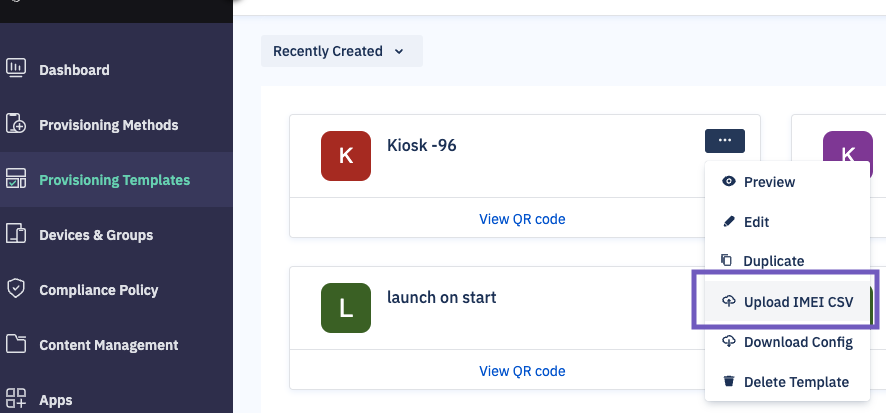Choose Upload IMEI CSV option

point(787,302)
